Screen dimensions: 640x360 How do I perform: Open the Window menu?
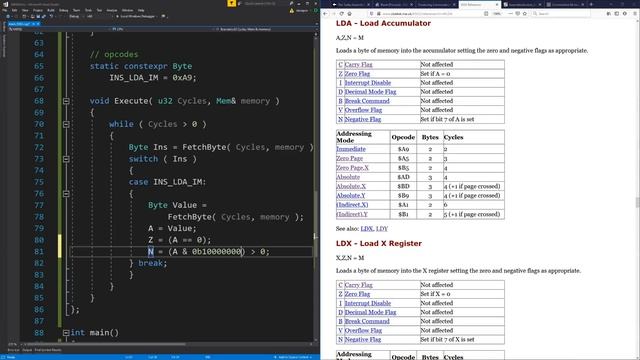[x=127, y=10]
